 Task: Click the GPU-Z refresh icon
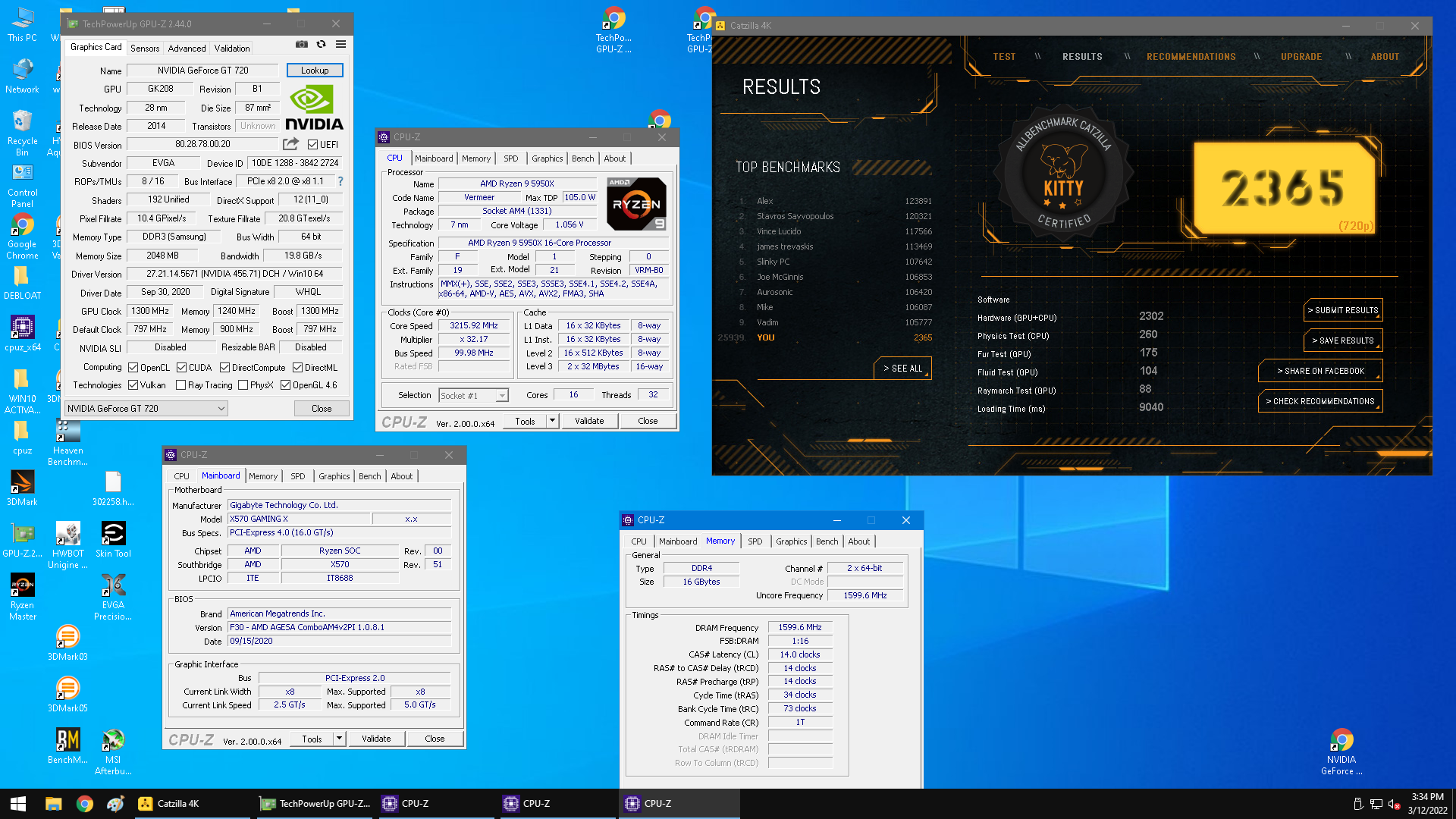point(321,45)
